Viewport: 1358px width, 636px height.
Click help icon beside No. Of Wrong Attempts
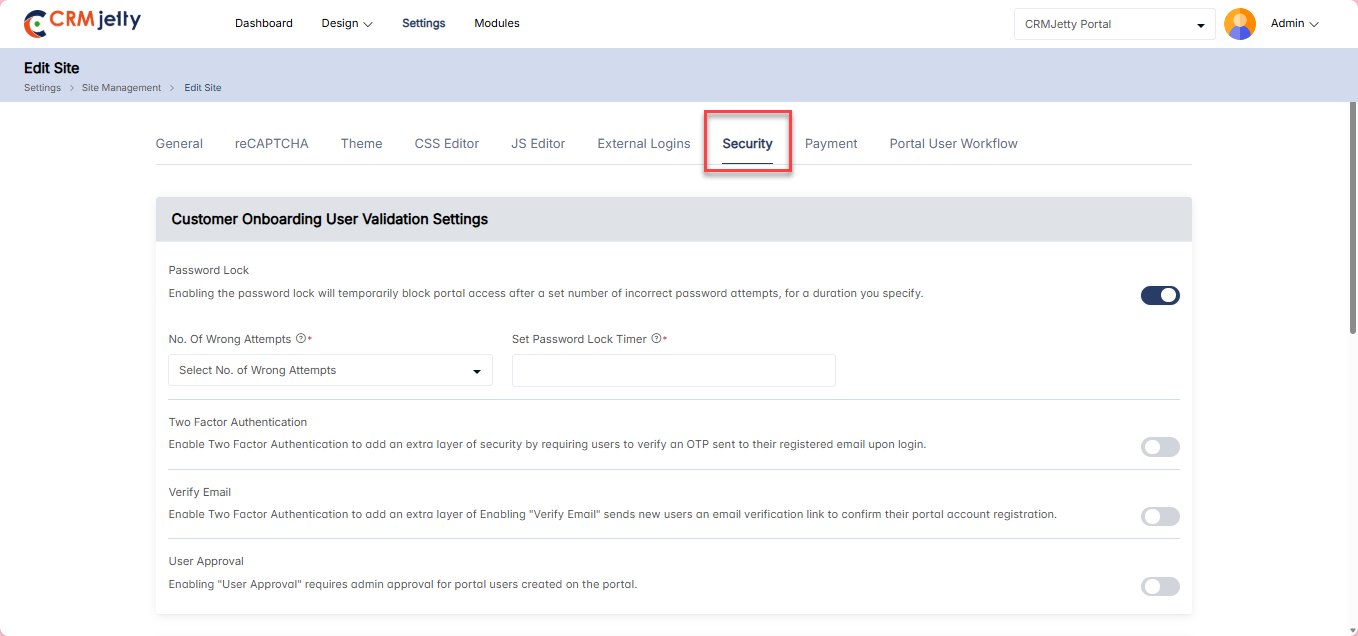point(301,339)
